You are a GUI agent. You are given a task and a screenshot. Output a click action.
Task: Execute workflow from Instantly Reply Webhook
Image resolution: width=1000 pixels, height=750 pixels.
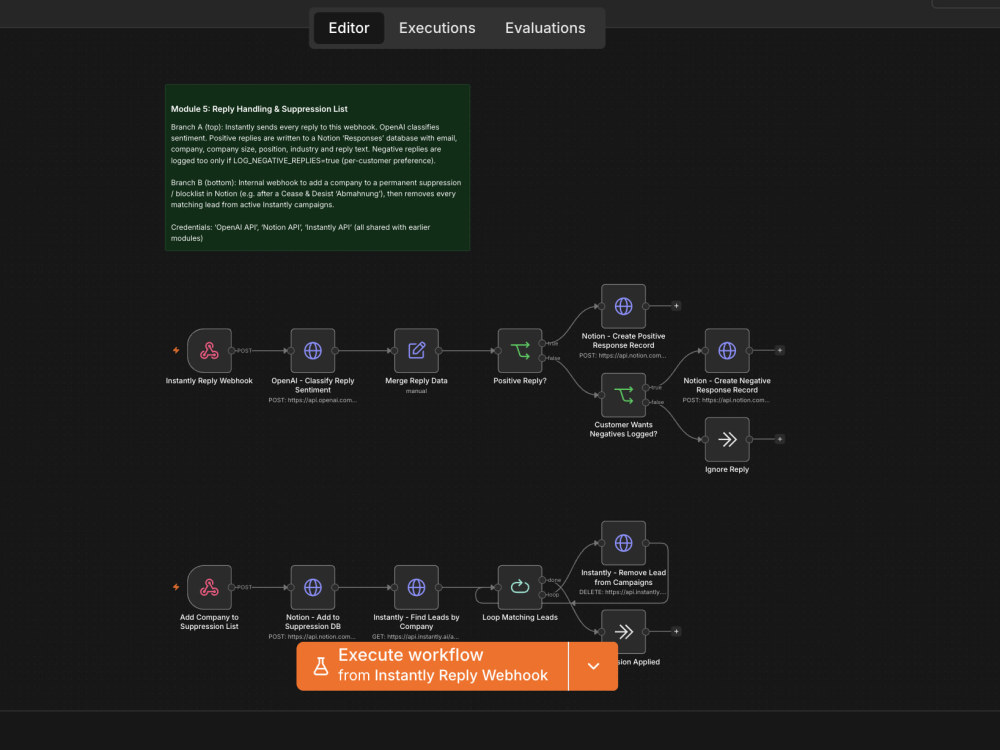432,666
